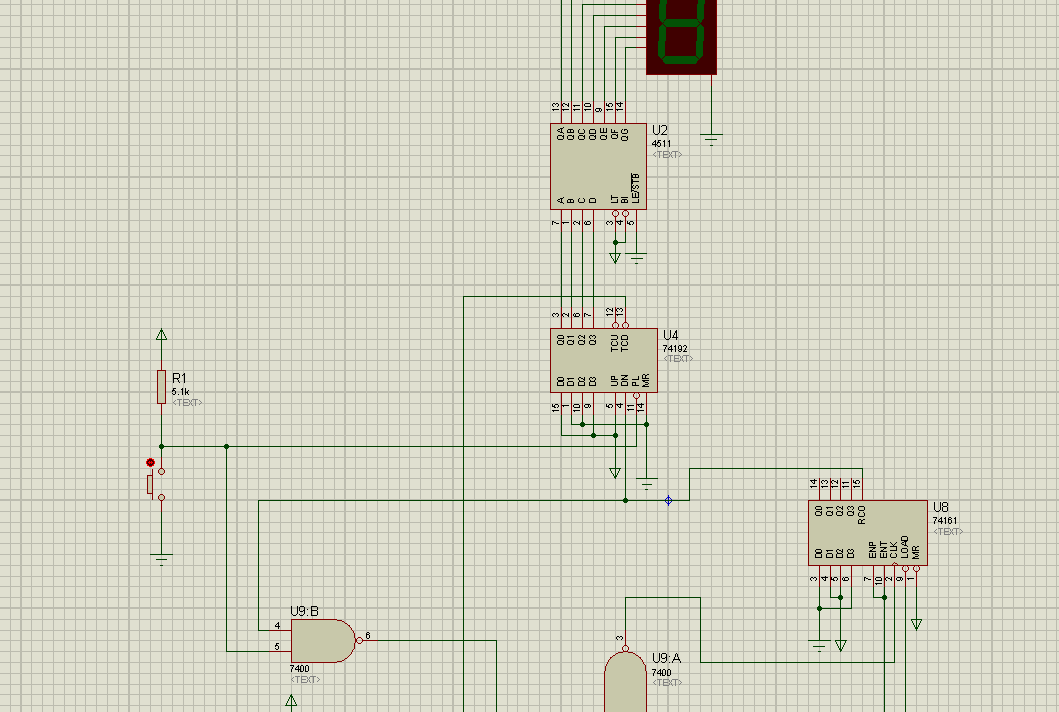The image size is (1059, 712).
Task: Select the ground symbol below U4 MR pin
Action: pos(646,483)
